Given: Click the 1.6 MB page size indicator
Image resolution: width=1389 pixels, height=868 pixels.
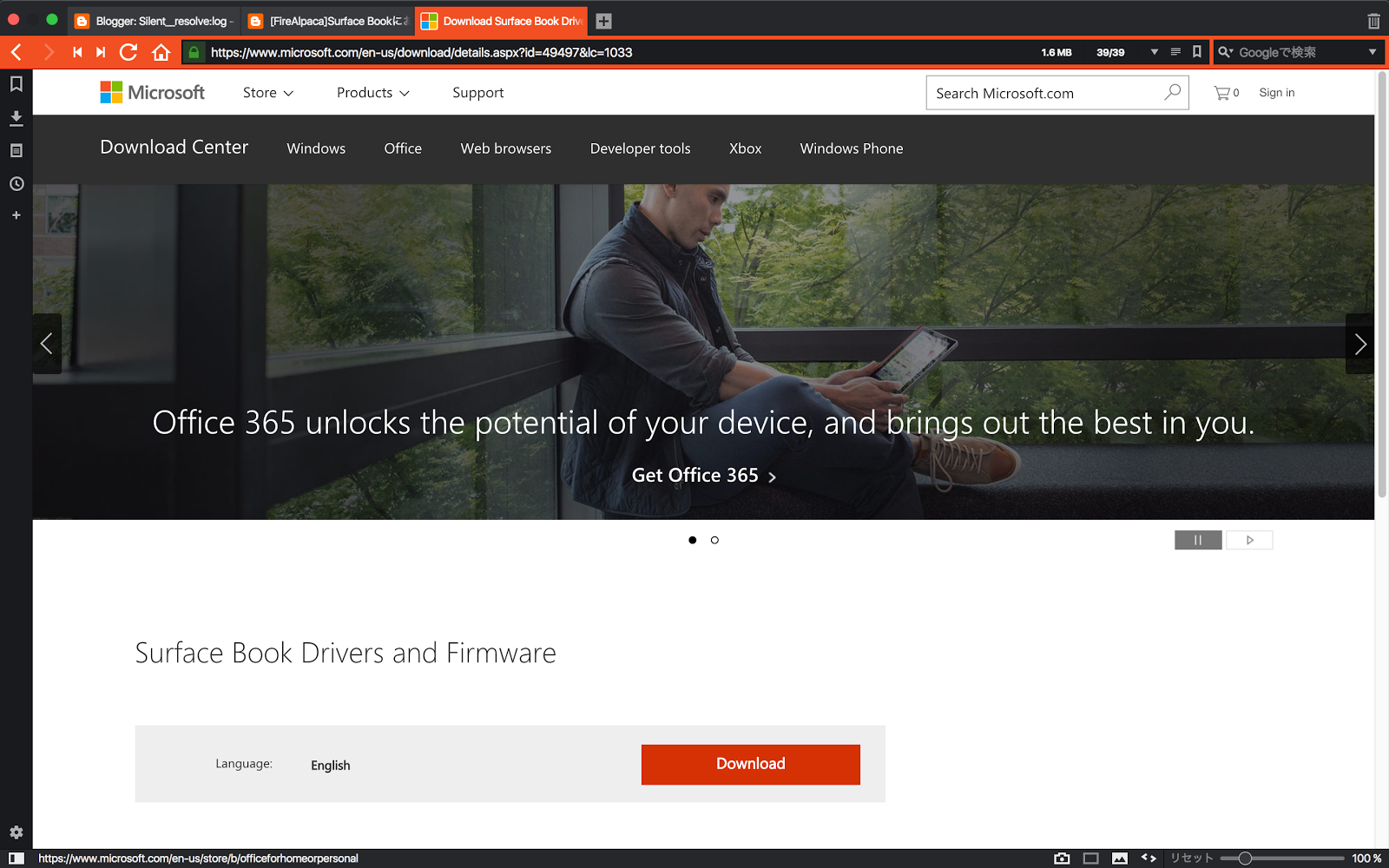Looking at the screenshot, I should 1057,52.
